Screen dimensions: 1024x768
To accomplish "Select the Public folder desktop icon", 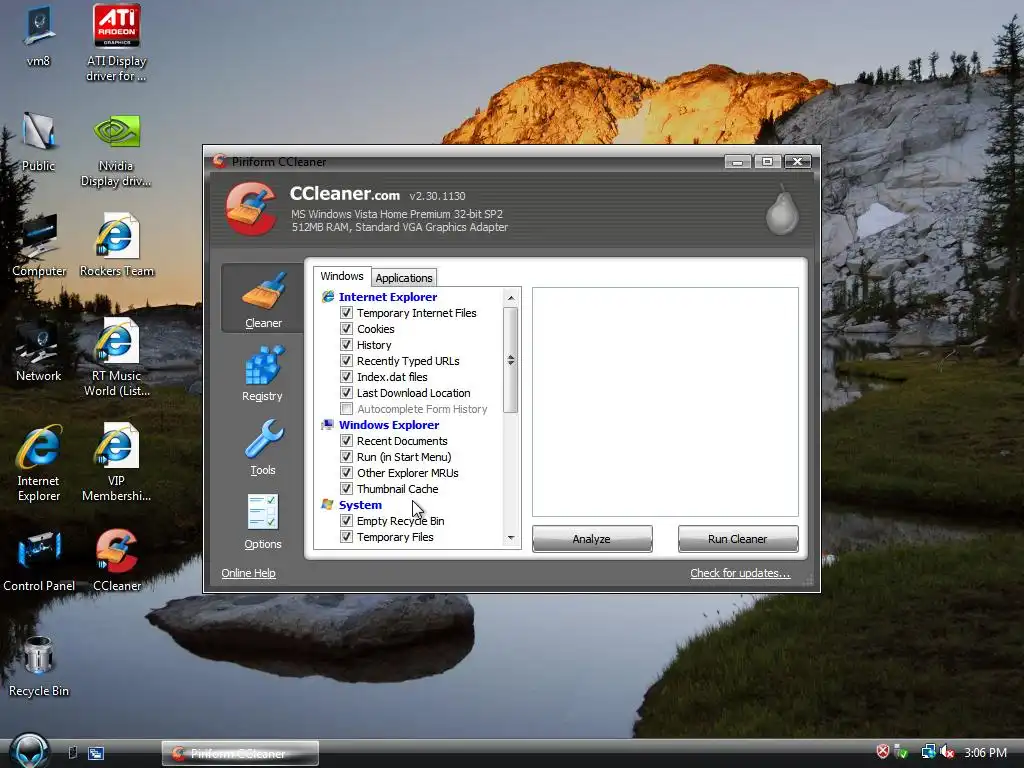I will 38,142.
